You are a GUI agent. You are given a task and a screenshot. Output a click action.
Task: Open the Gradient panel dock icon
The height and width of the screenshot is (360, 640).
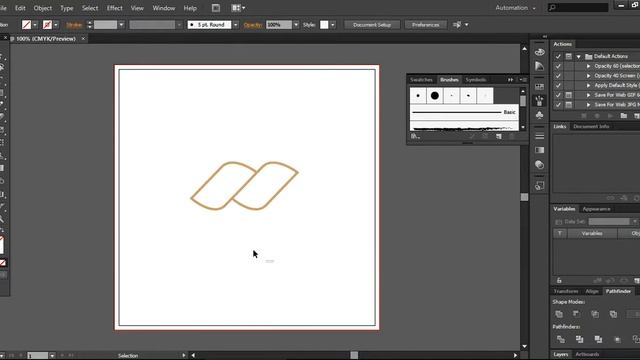(x=540, y=150)
